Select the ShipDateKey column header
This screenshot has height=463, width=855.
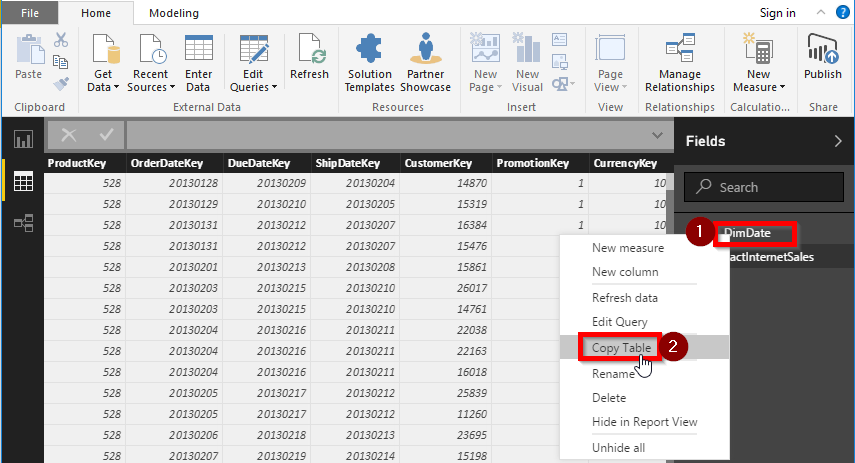click(x=356, y=163)
